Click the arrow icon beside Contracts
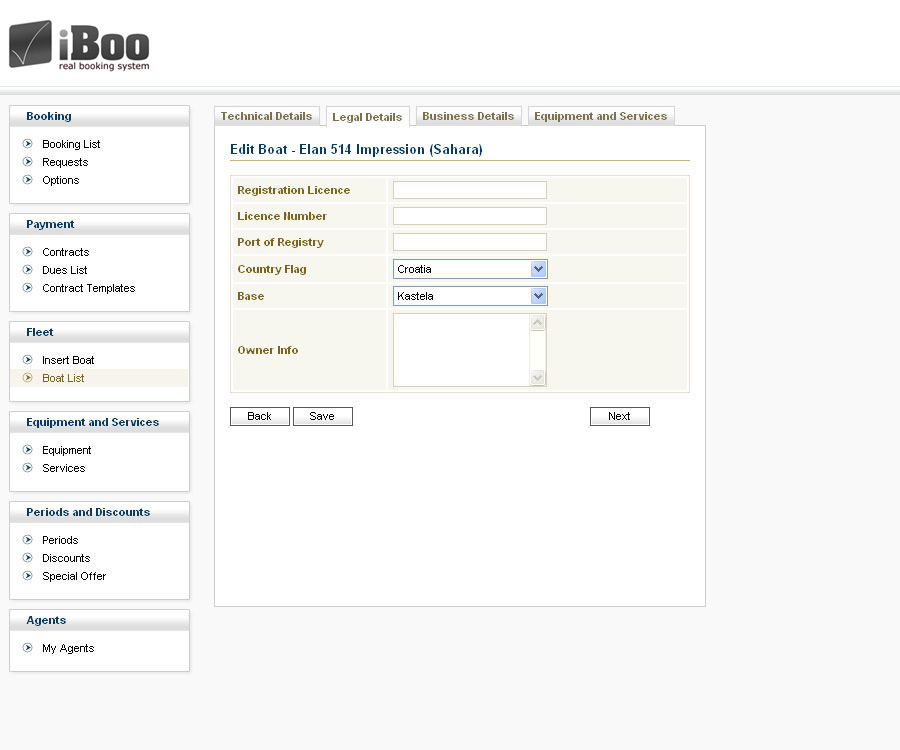This screenshot has height=750, width=900. [x=28, y=252]
